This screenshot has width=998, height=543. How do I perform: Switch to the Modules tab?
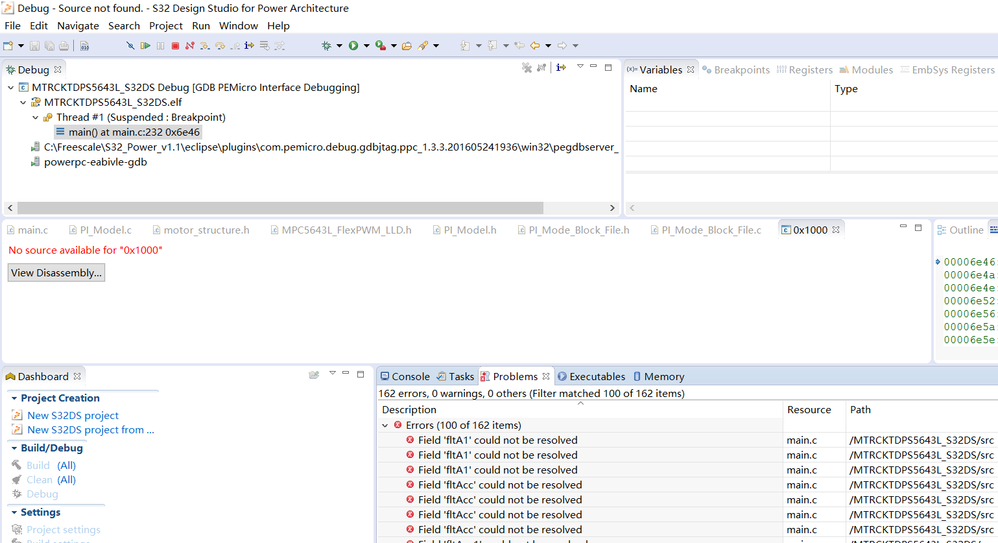(866, 70)
